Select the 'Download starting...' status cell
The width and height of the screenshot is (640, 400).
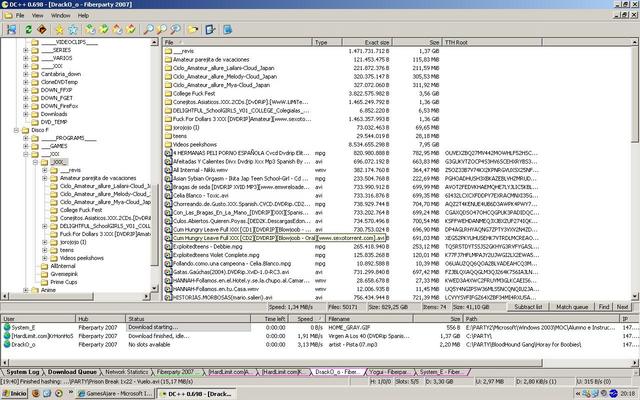188,327
